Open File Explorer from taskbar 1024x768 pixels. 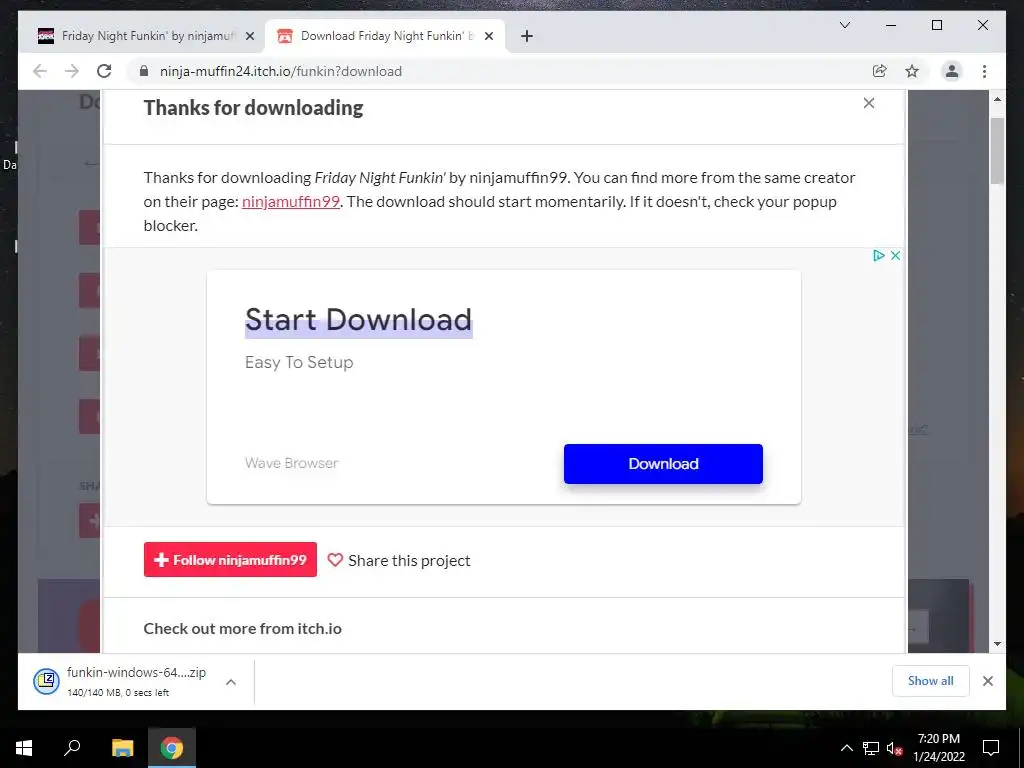click(x=122, y=748)
